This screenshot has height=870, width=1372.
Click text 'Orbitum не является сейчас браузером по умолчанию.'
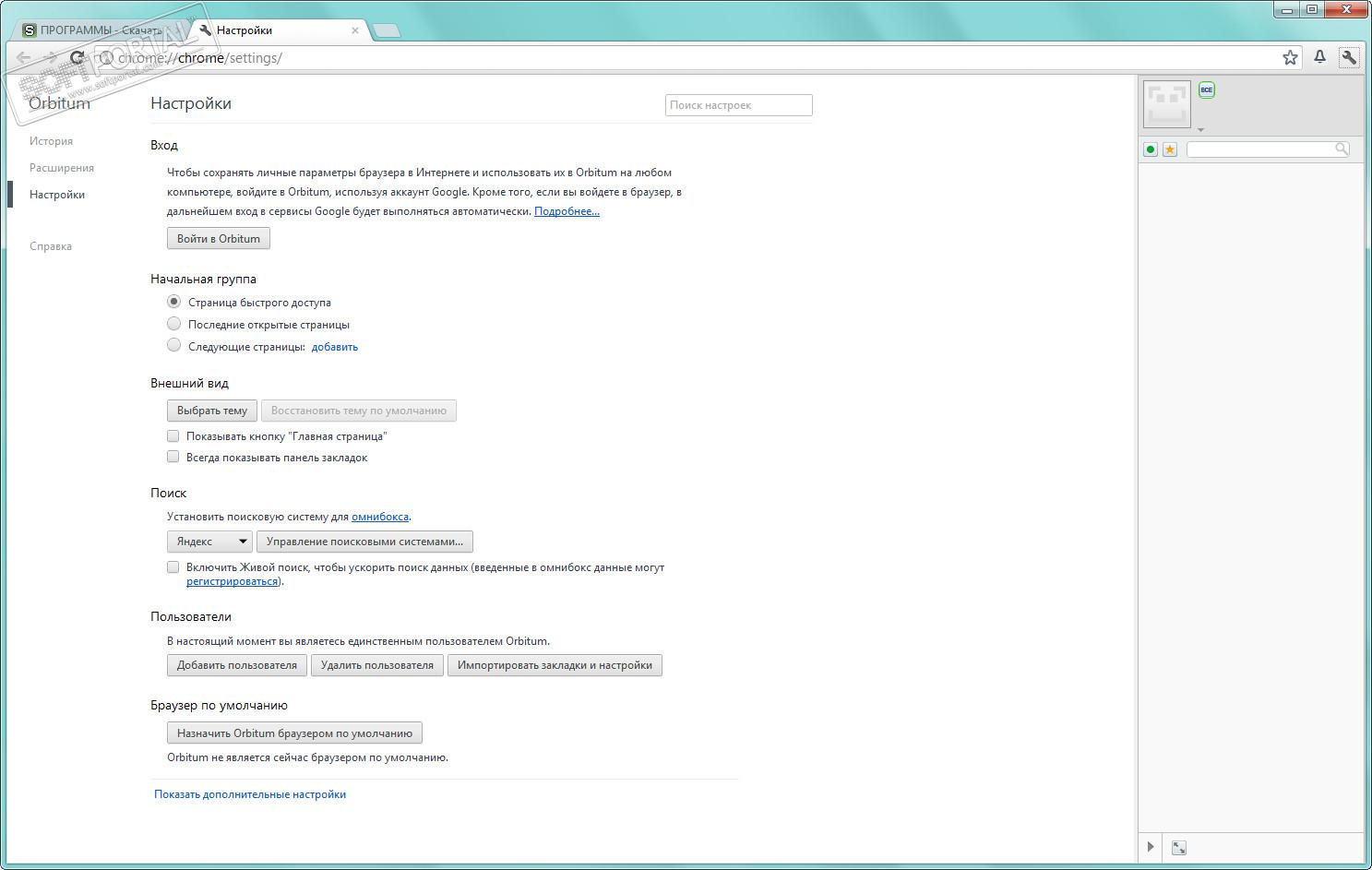[307, 757]
